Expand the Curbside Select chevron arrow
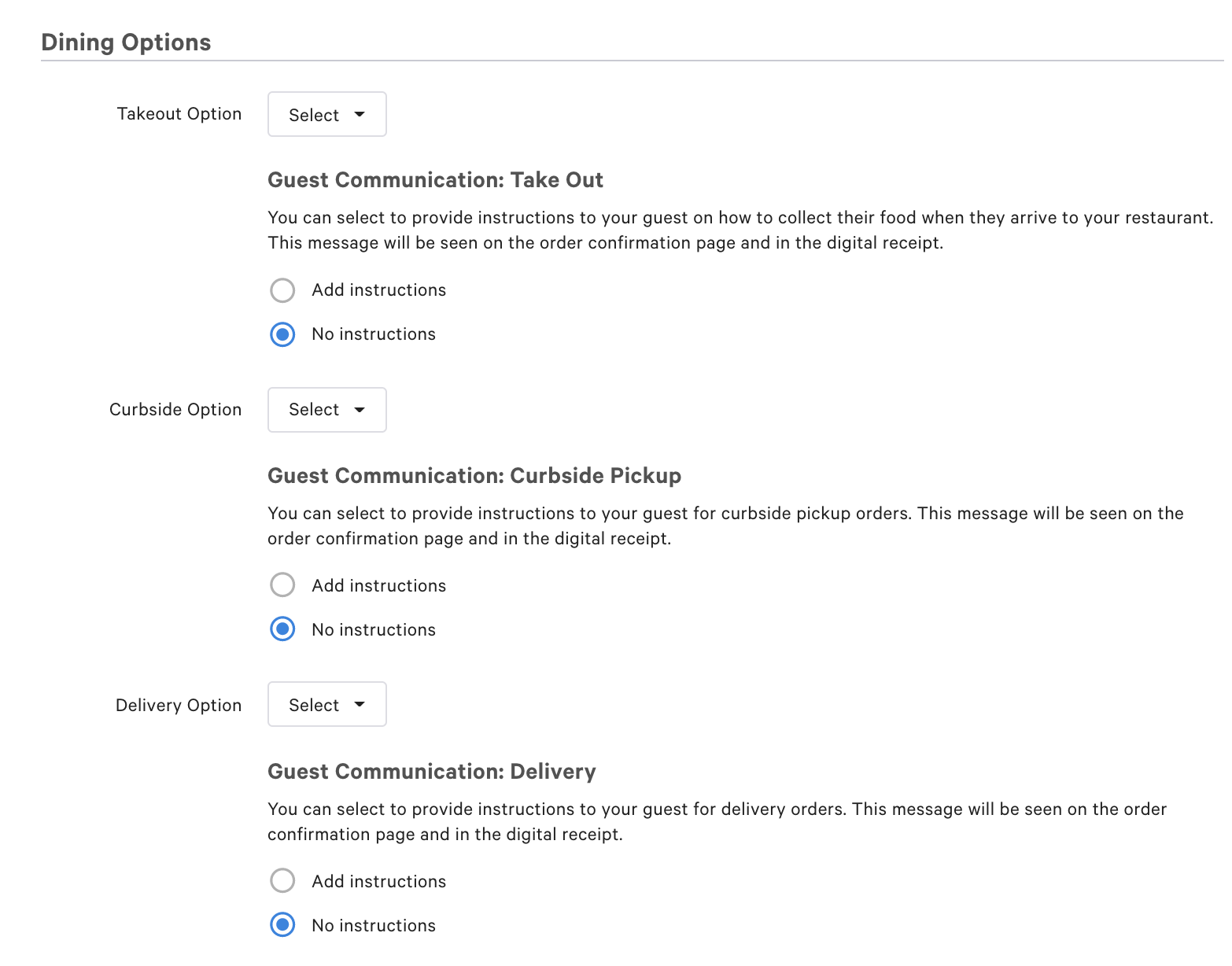Image resolution: width=1232 pixels, height=966 pixels. (x=360, y=410)
